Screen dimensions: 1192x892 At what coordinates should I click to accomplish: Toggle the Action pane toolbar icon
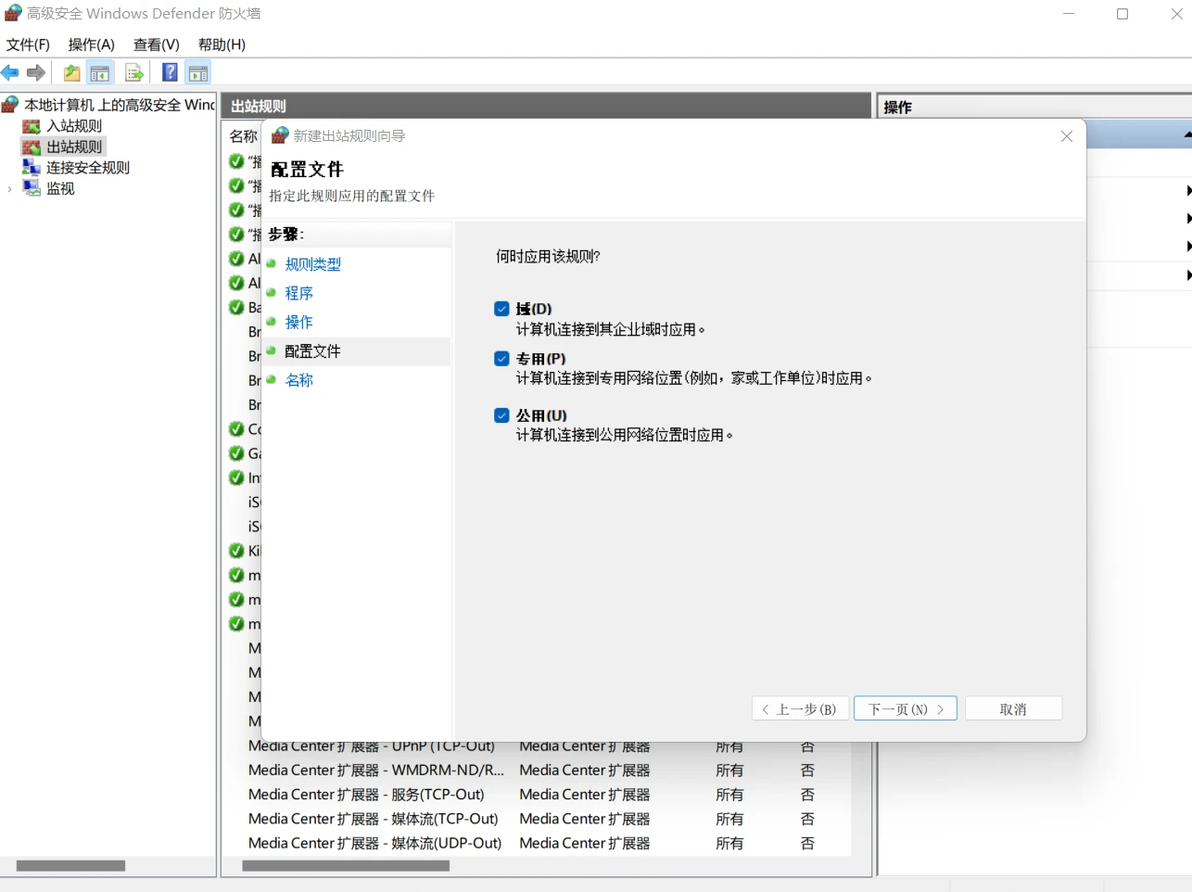[x=198, y=73]
